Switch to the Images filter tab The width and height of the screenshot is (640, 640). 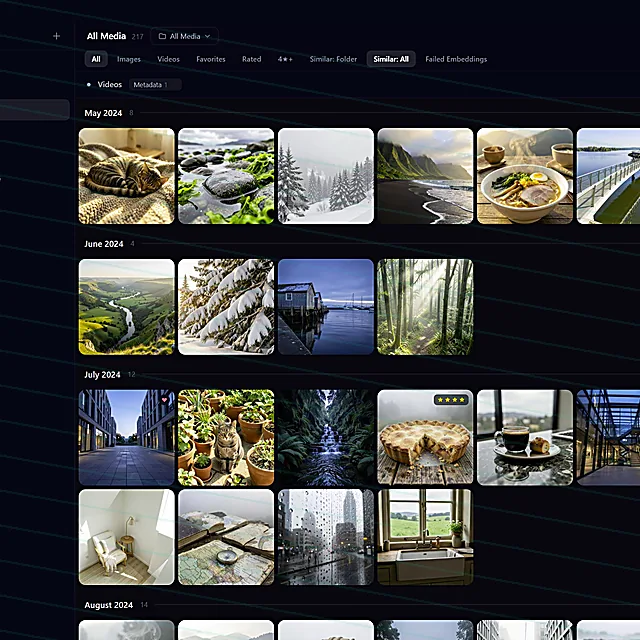coord(129,59)
